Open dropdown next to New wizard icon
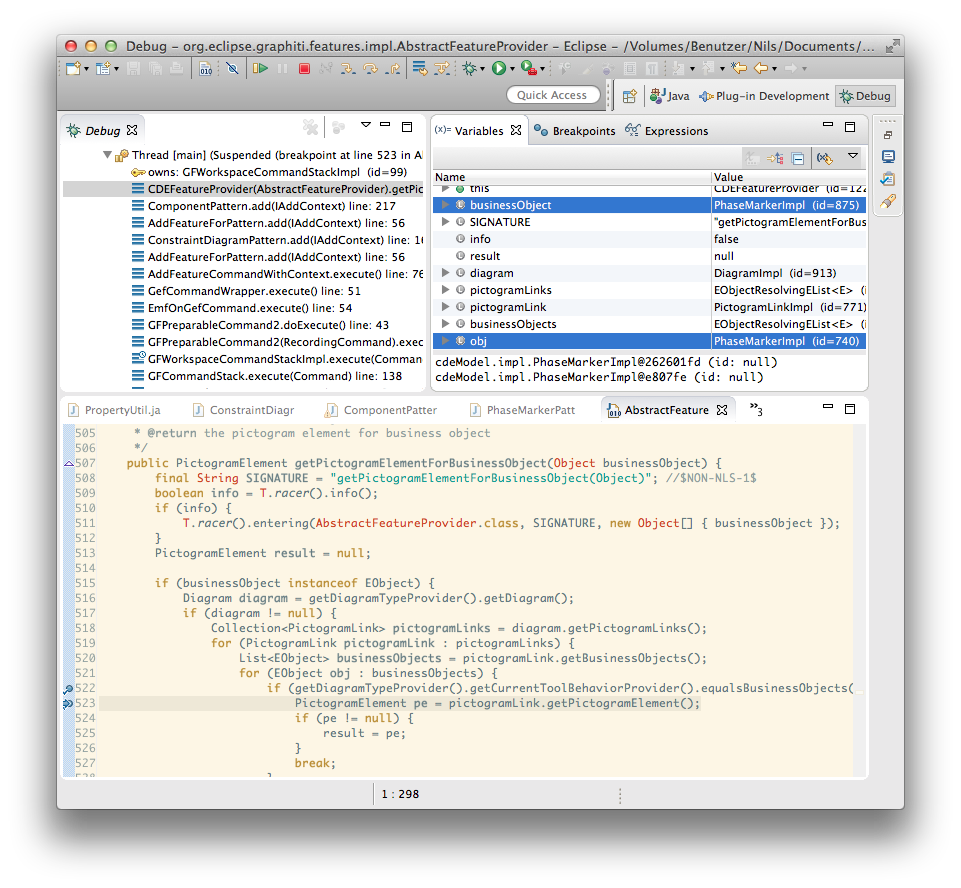The height and width of the screenshot is (888, 961). [86, 69]
